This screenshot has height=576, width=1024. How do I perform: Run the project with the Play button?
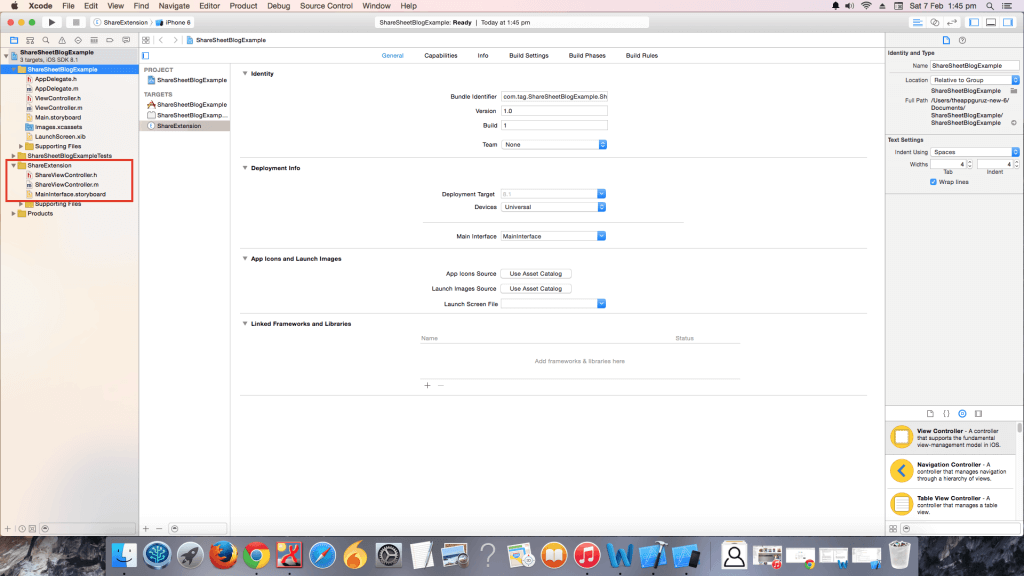[52, 22]
